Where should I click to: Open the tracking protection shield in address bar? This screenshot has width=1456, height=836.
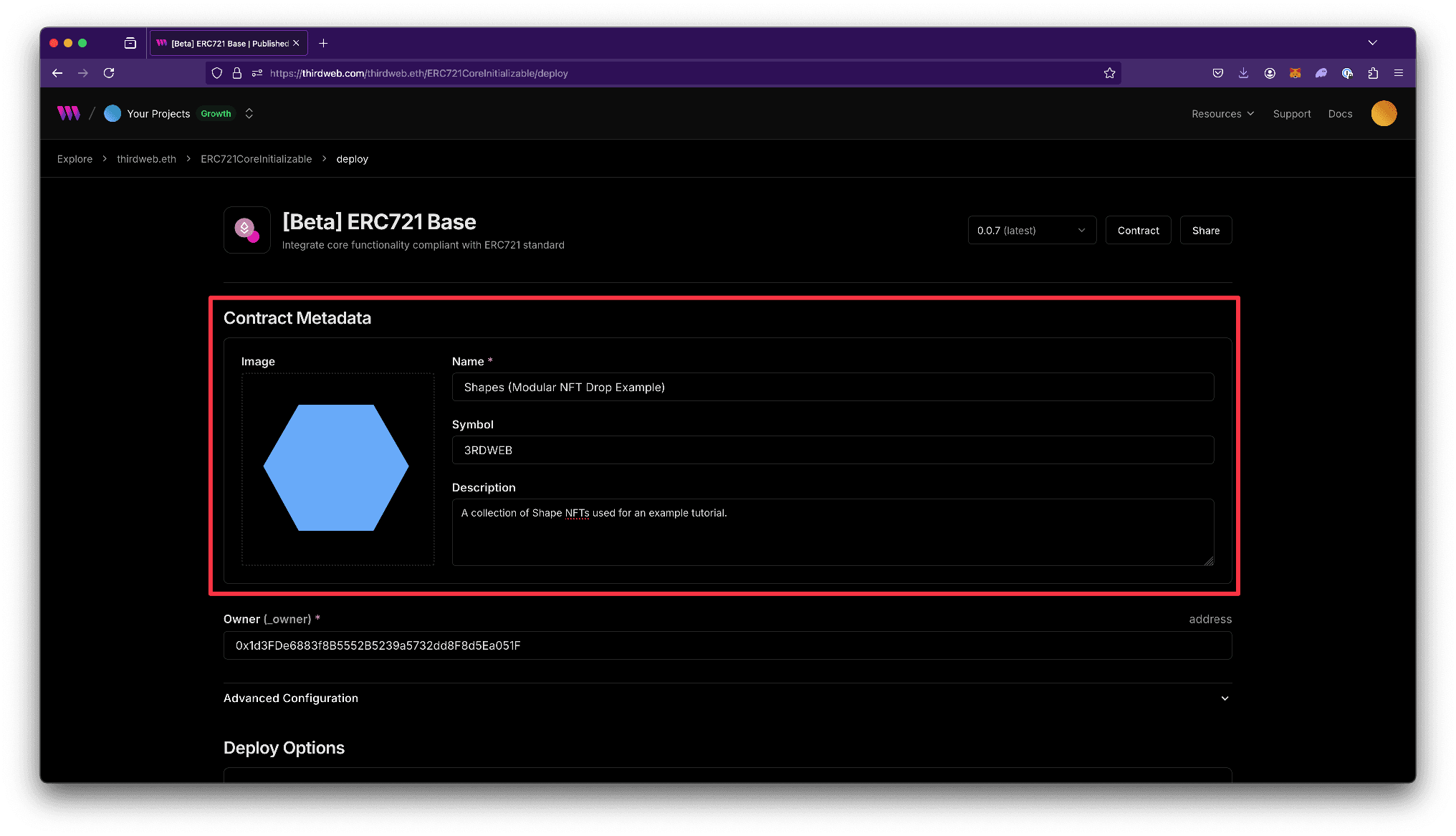(216, 72)
